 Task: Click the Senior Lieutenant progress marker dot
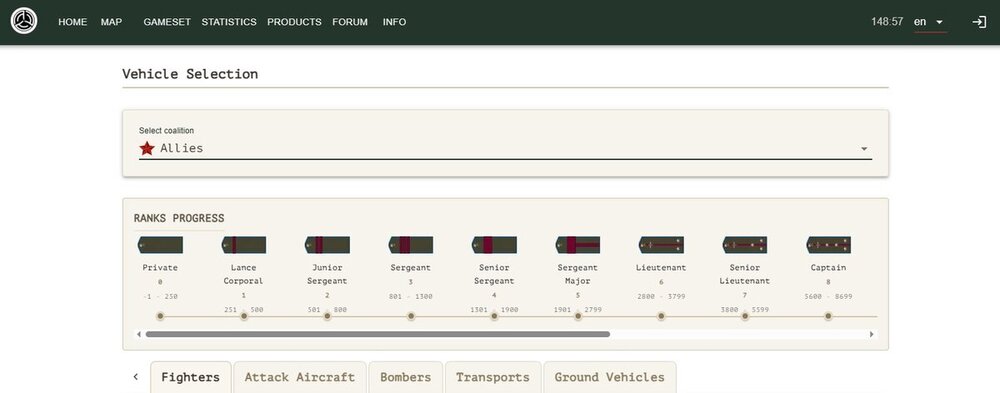(745, 316)
